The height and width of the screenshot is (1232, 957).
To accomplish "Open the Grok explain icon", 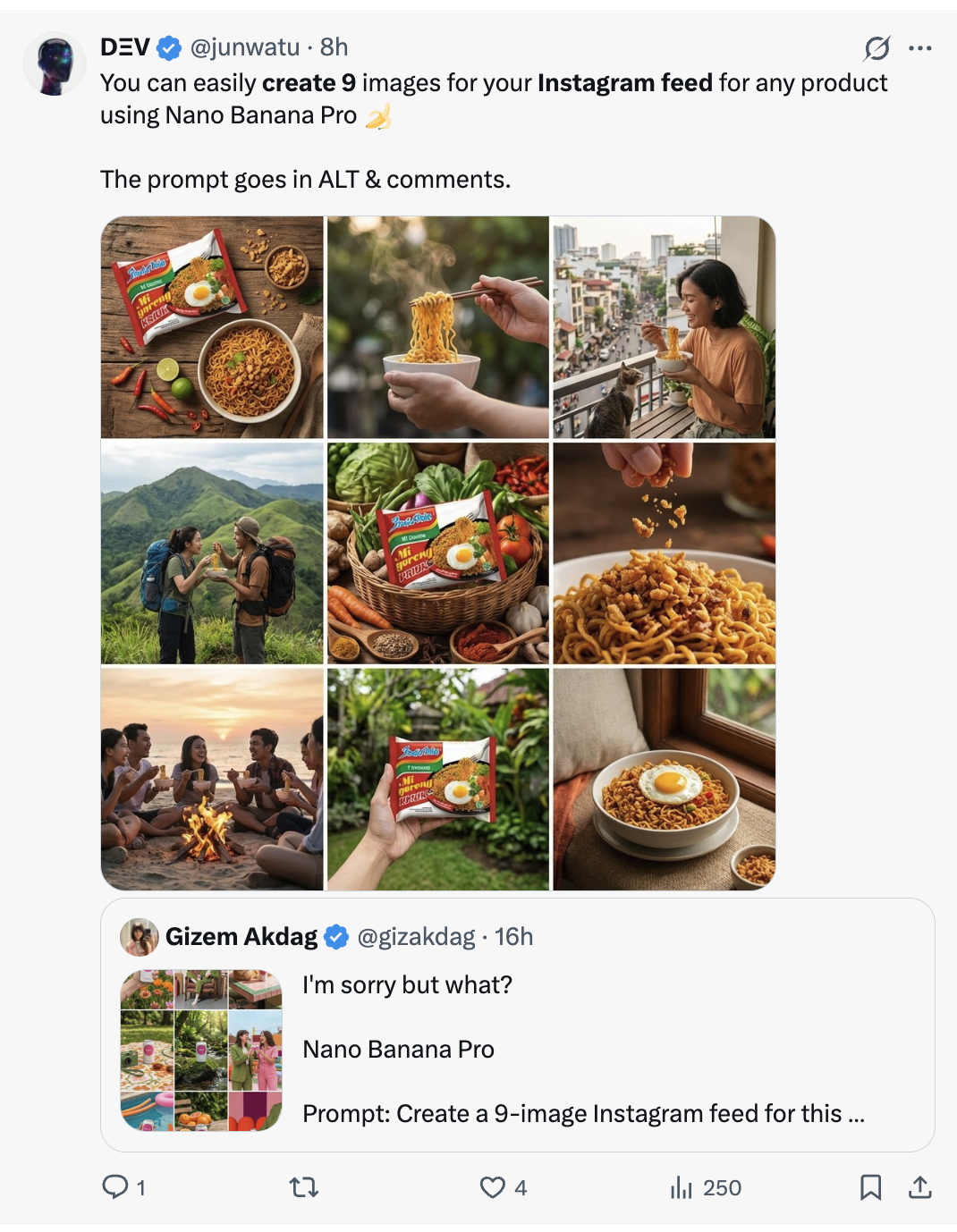I will [877, 47].
